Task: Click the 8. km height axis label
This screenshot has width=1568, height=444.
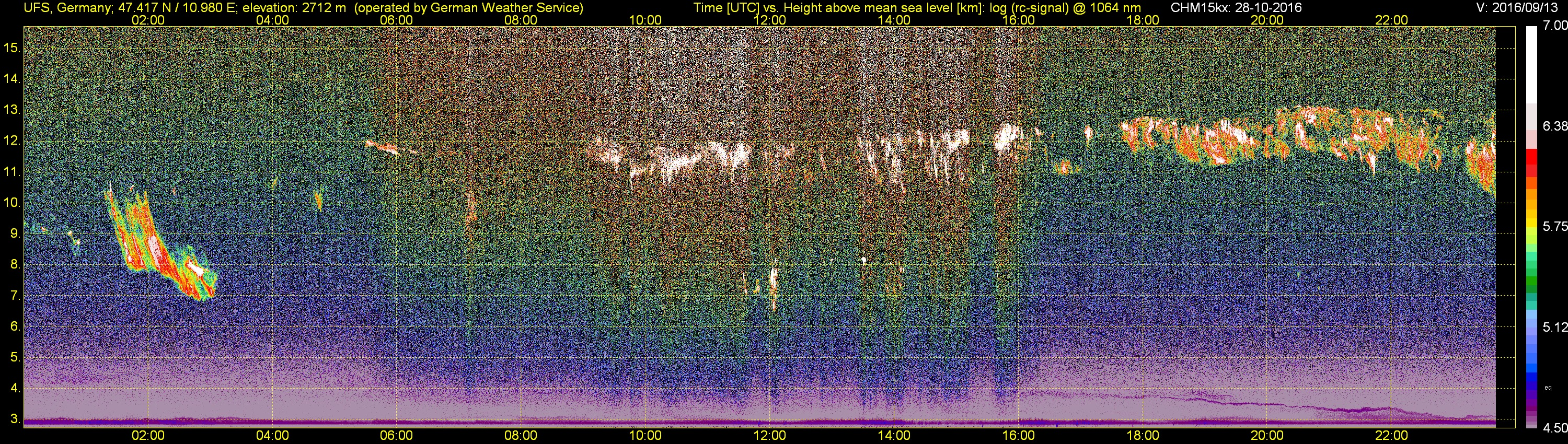Action: click(x=15, y=265)
